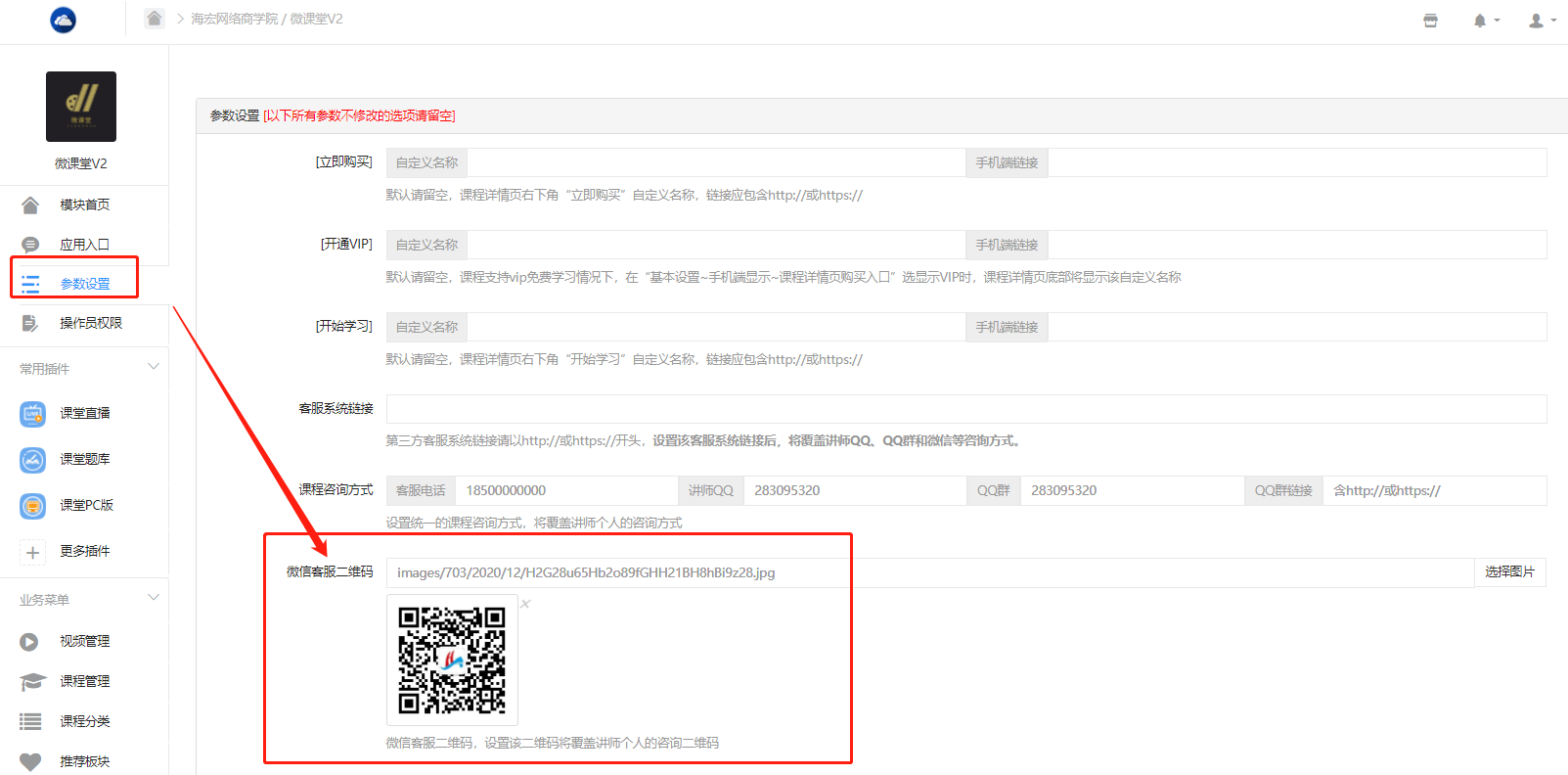Image resolution: width=1568 pixels, height=775 pixels.
Task: Open 推荐板块 menu entry
Action: (84, 761)
